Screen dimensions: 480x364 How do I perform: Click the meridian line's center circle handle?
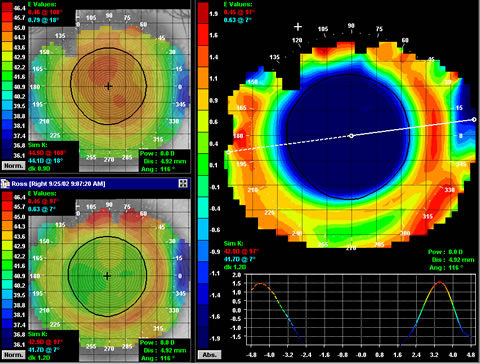click(351, 136)
